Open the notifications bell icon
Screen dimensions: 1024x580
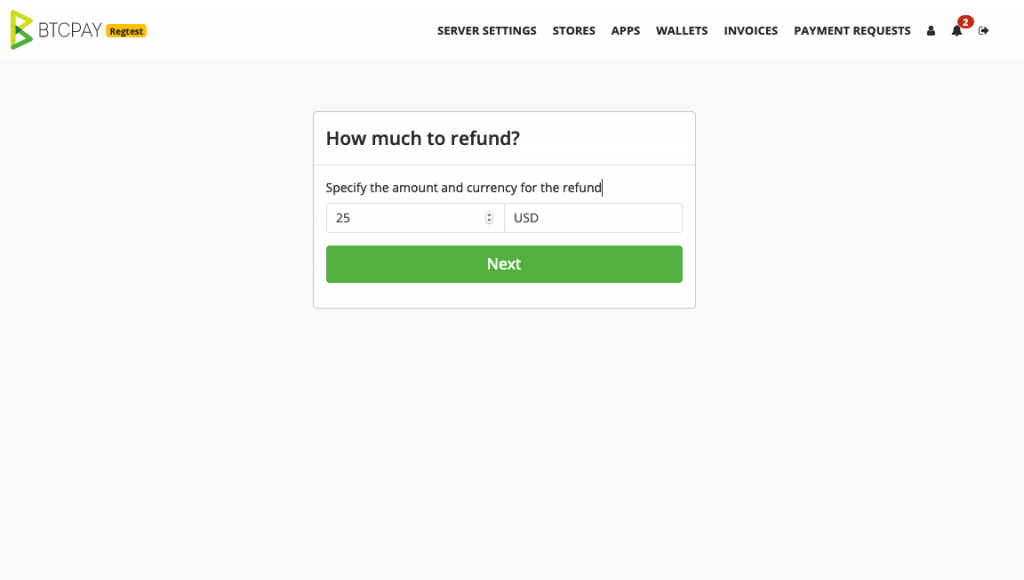click(956, 31)
